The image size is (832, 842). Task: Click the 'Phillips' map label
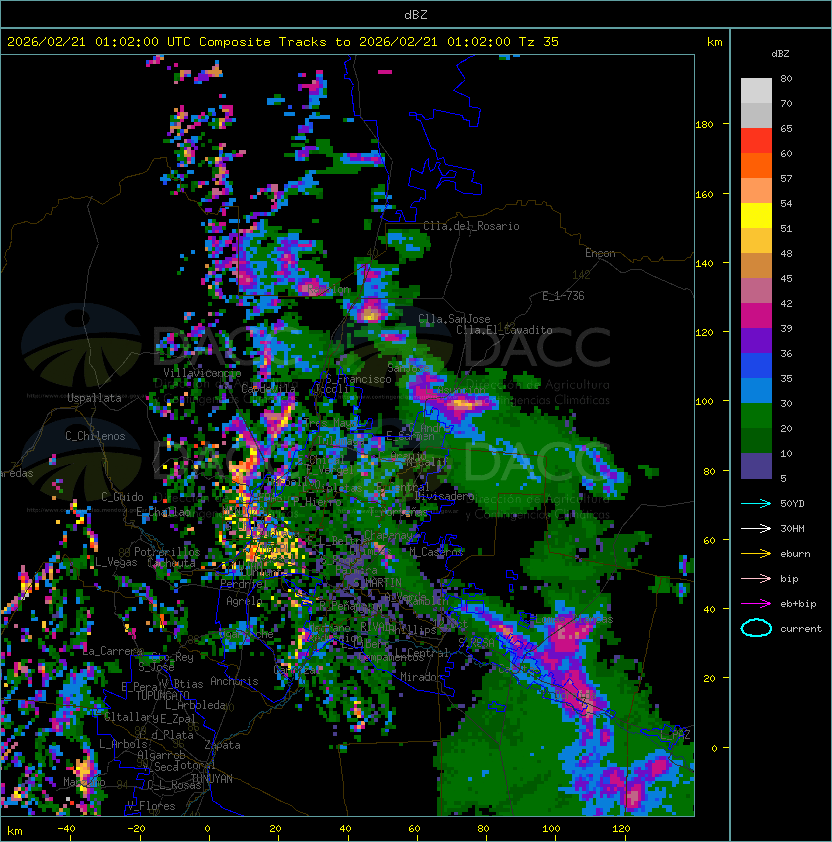413,629
